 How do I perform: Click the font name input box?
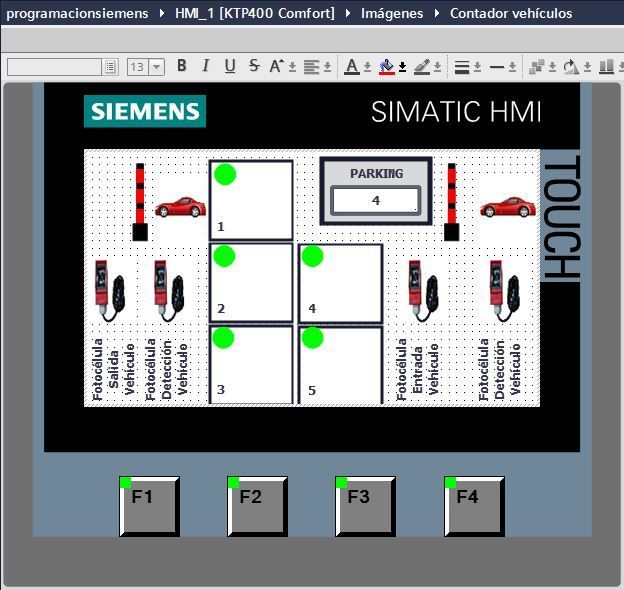point(55,67)
